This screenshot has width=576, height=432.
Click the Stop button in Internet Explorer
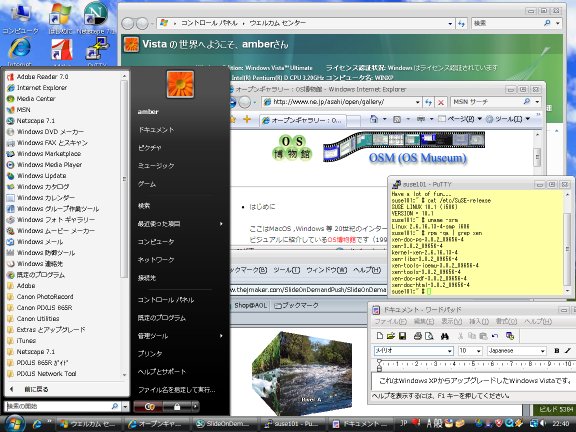click(x=441, y=102)
